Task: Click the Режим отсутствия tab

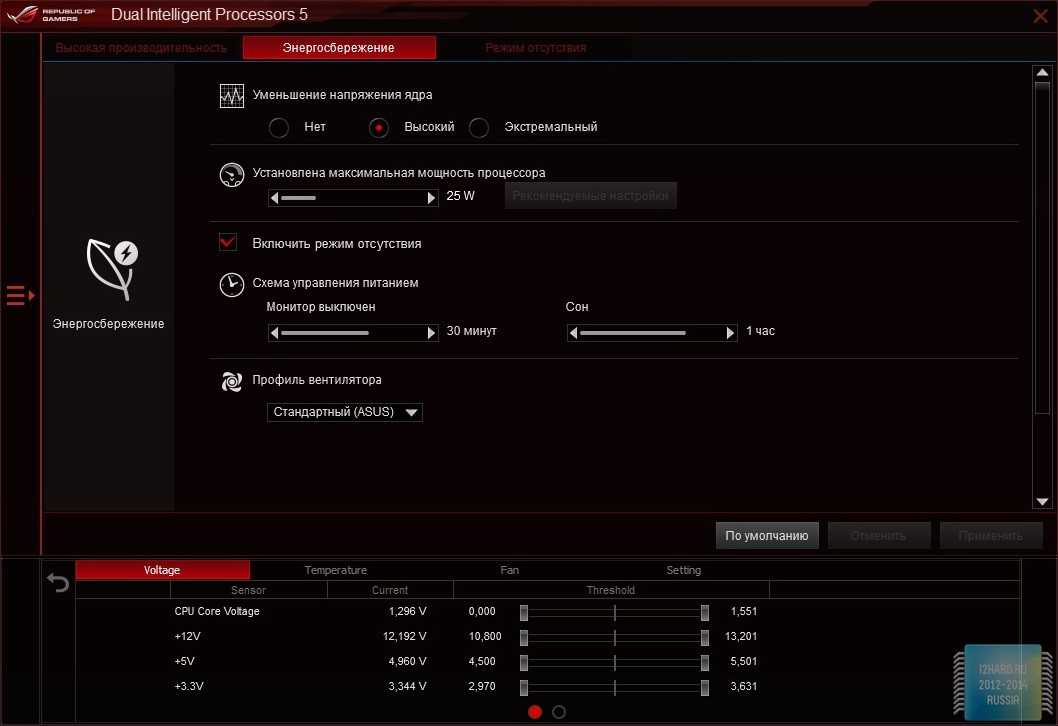Action: coord(535,48)
